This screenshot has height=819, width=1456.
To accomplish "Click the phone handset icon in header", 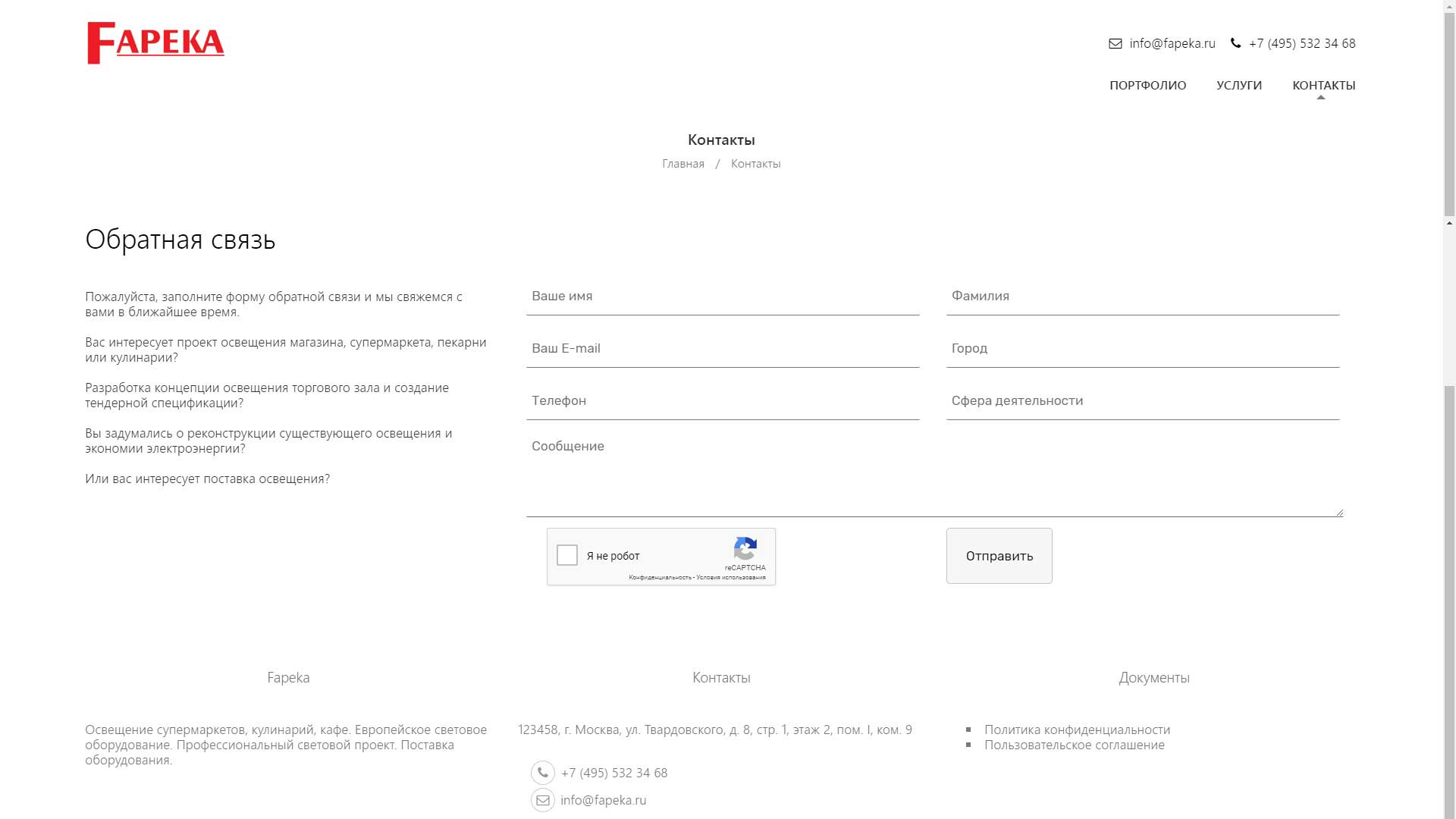I will pyautogui.click(x=1235, y=43).
